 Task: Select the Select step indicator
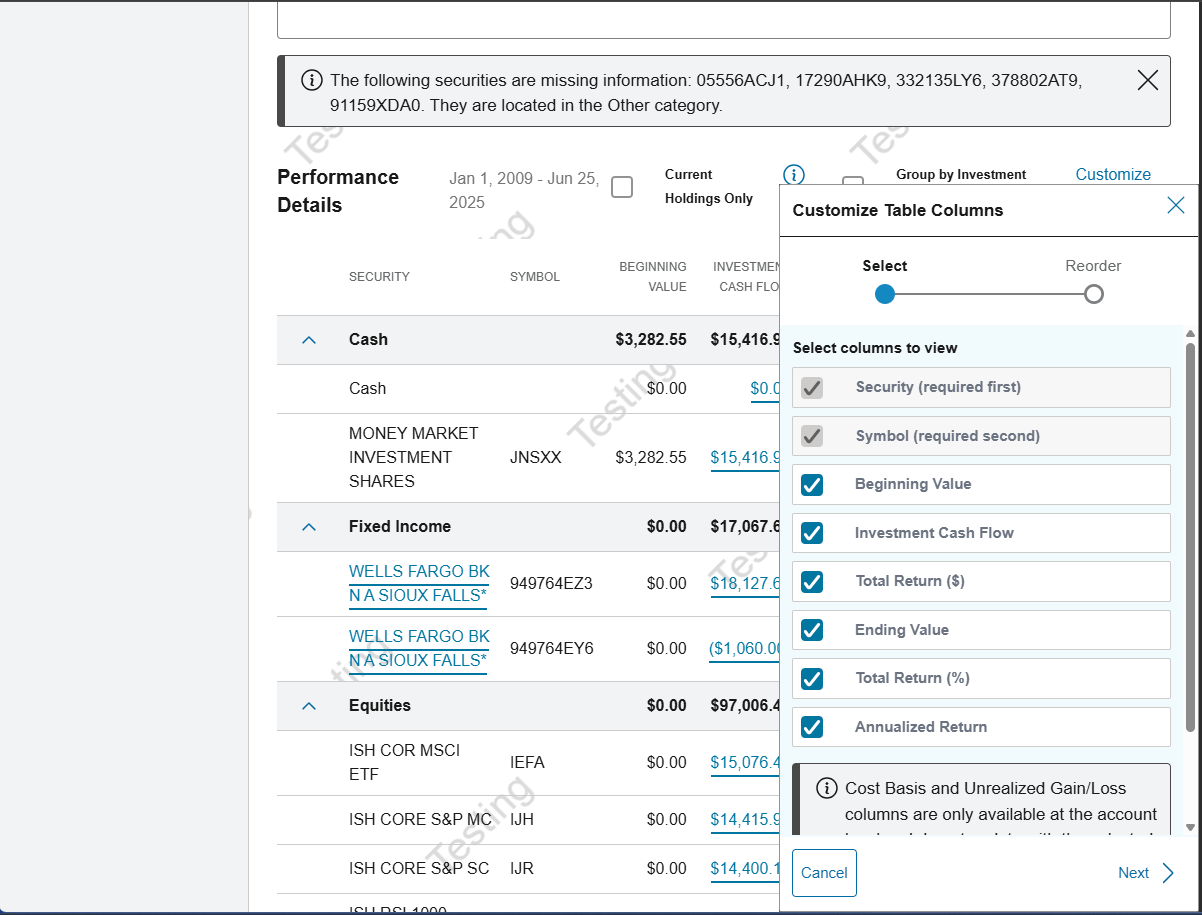884,294
